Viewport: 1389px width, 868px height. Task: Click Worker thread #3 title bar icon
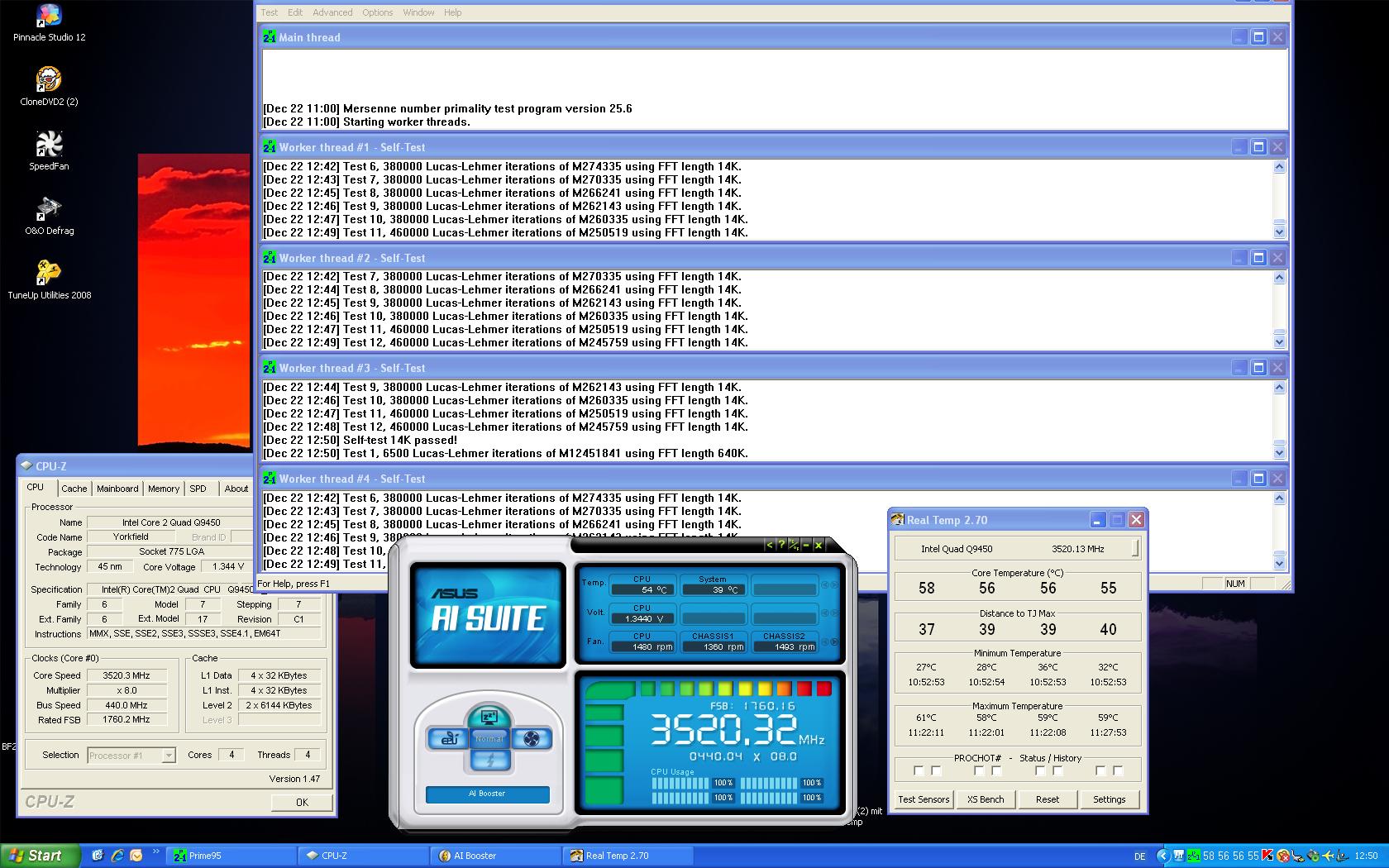coord(270,368)
